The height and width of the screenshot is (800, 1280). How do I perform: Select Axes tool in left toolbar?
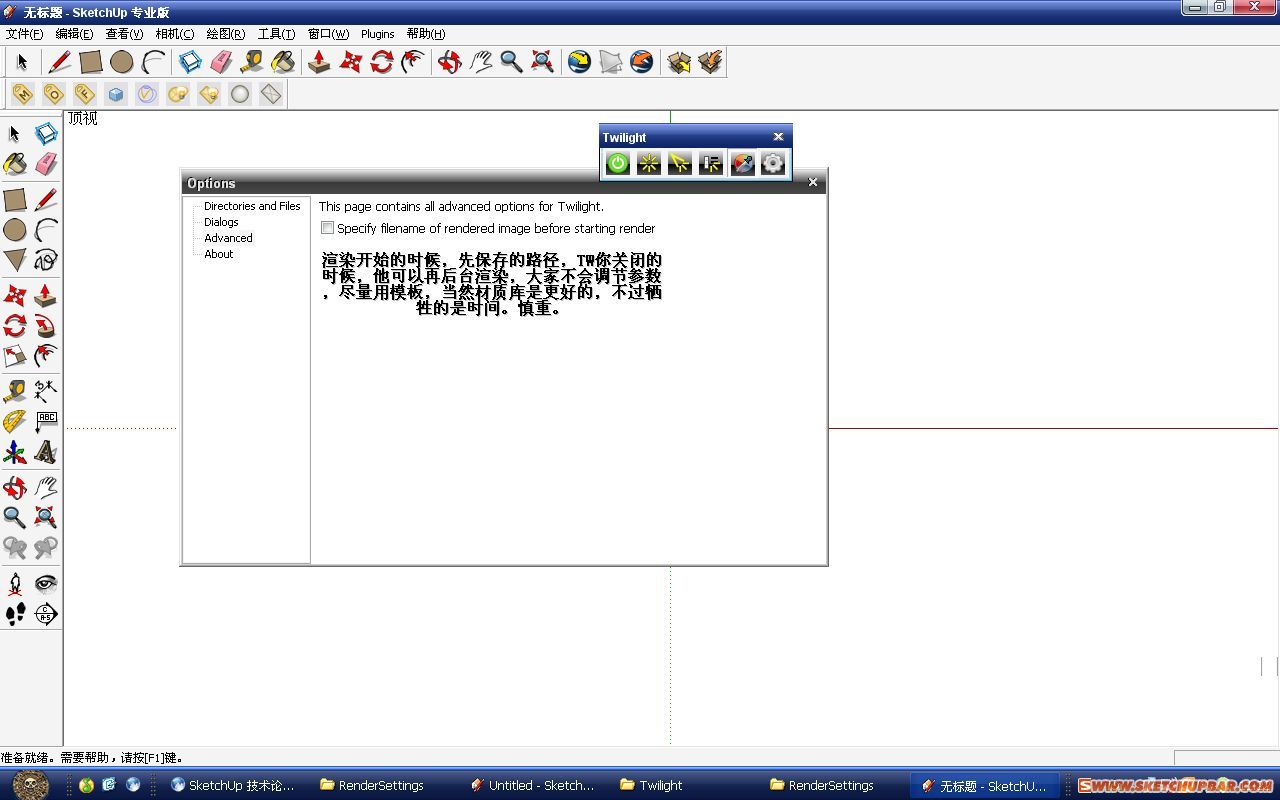pyautogui.click(x=15, y=453)
